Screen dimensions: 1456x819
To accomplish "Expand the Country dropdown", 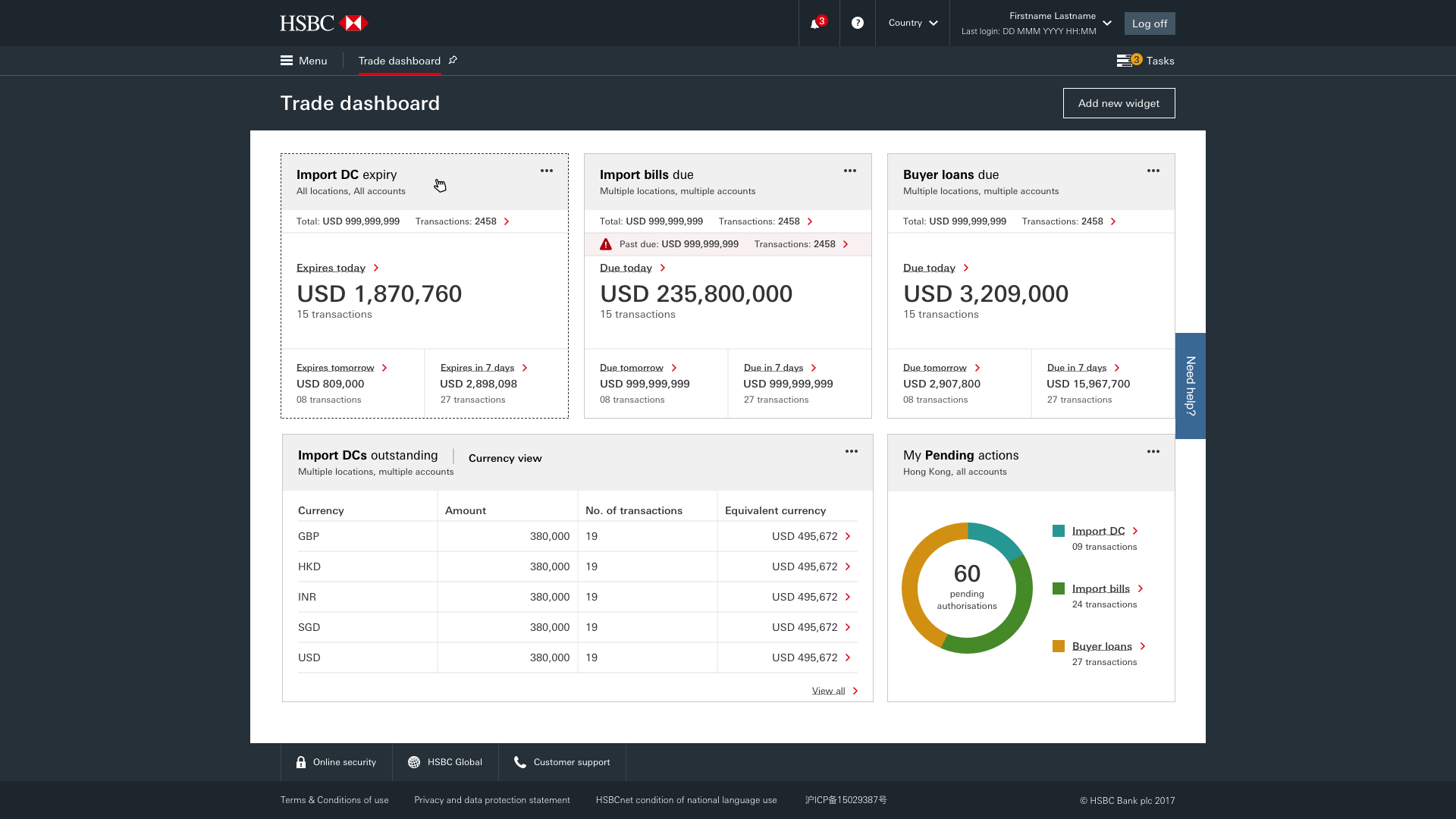I will point(912,23).
